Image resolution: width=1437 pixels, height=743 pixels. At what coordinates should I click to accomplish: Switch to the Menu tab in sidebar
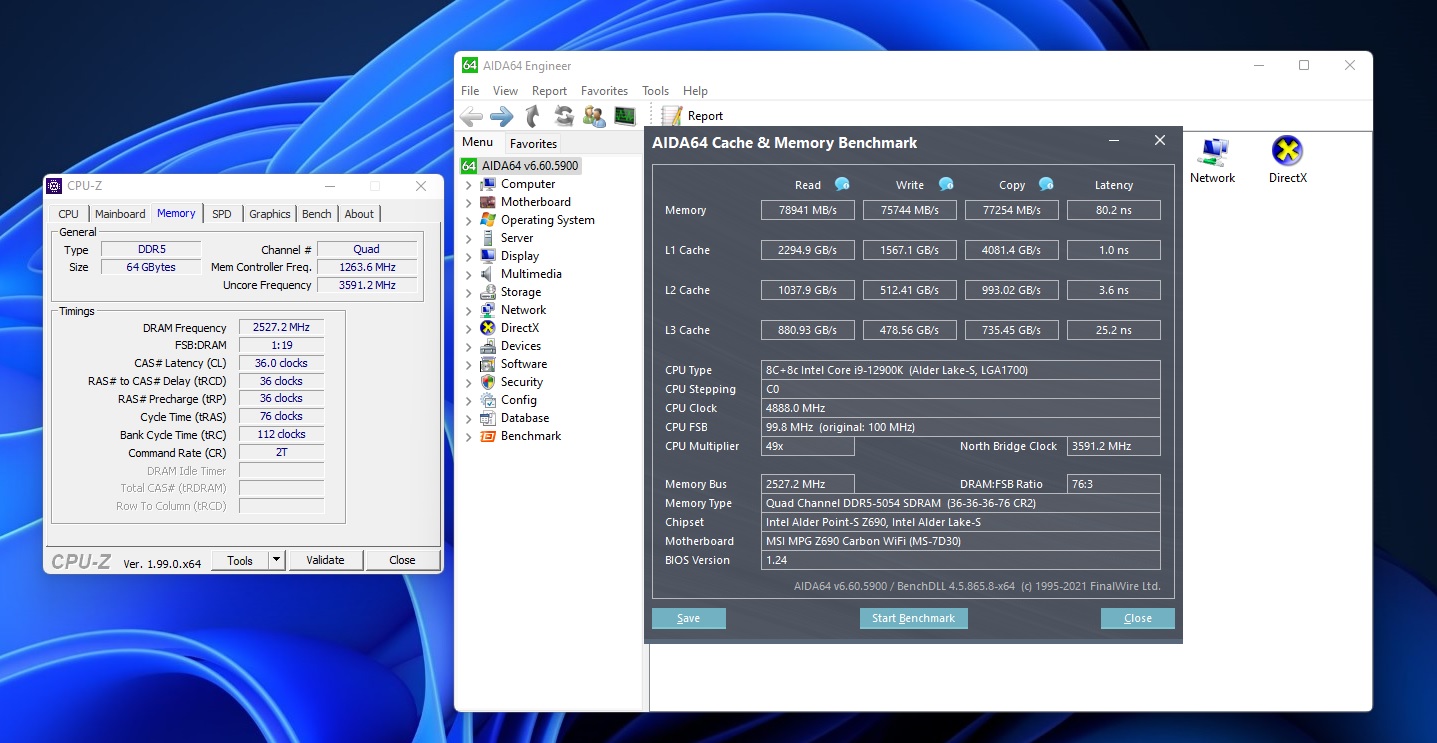point(477,143)
